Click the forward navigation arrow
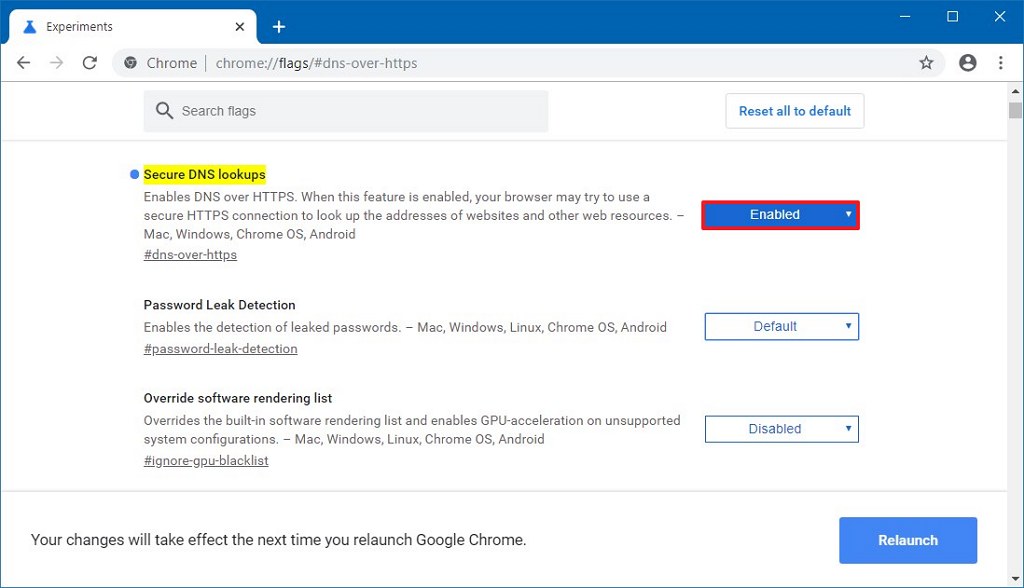 57,63
